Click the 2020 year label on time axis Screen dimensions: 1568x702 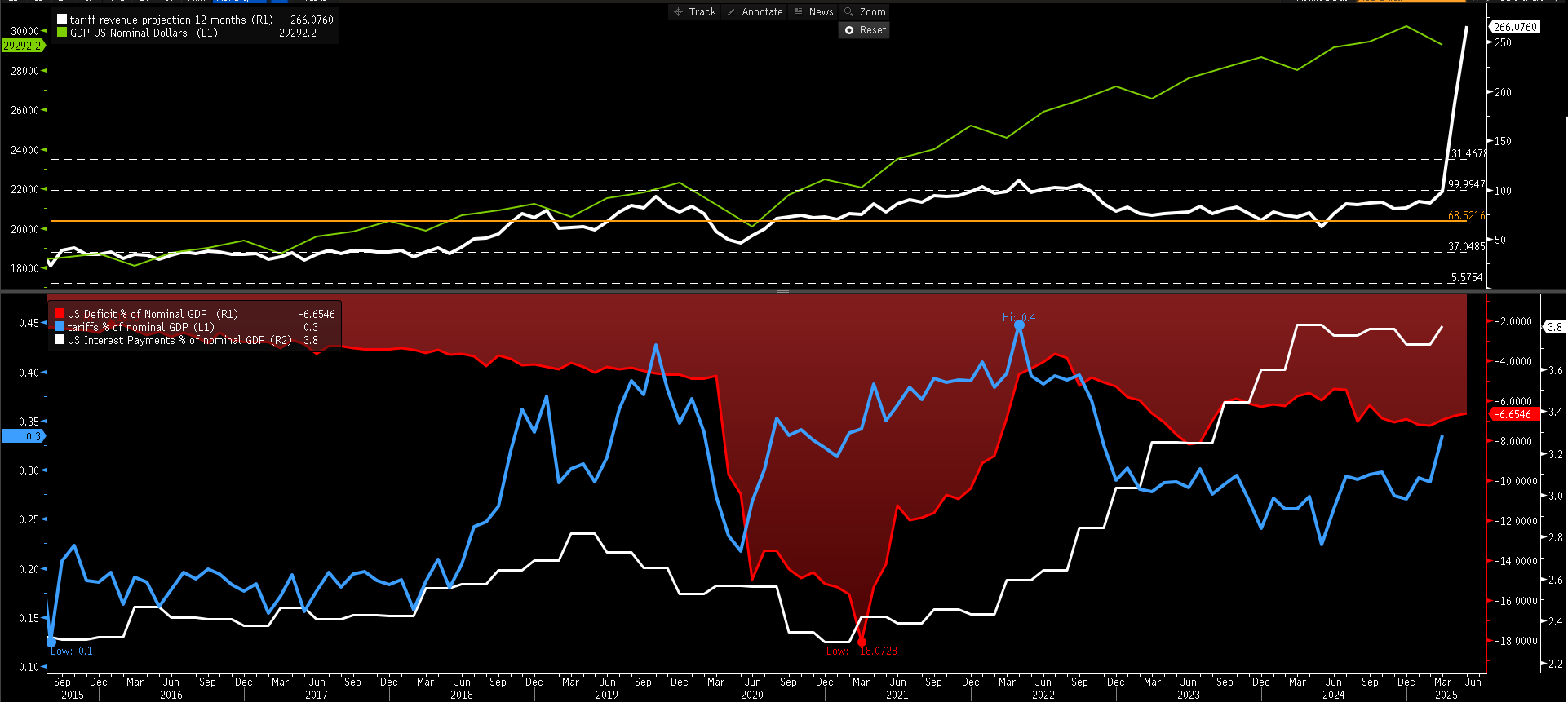click(752, 695)
